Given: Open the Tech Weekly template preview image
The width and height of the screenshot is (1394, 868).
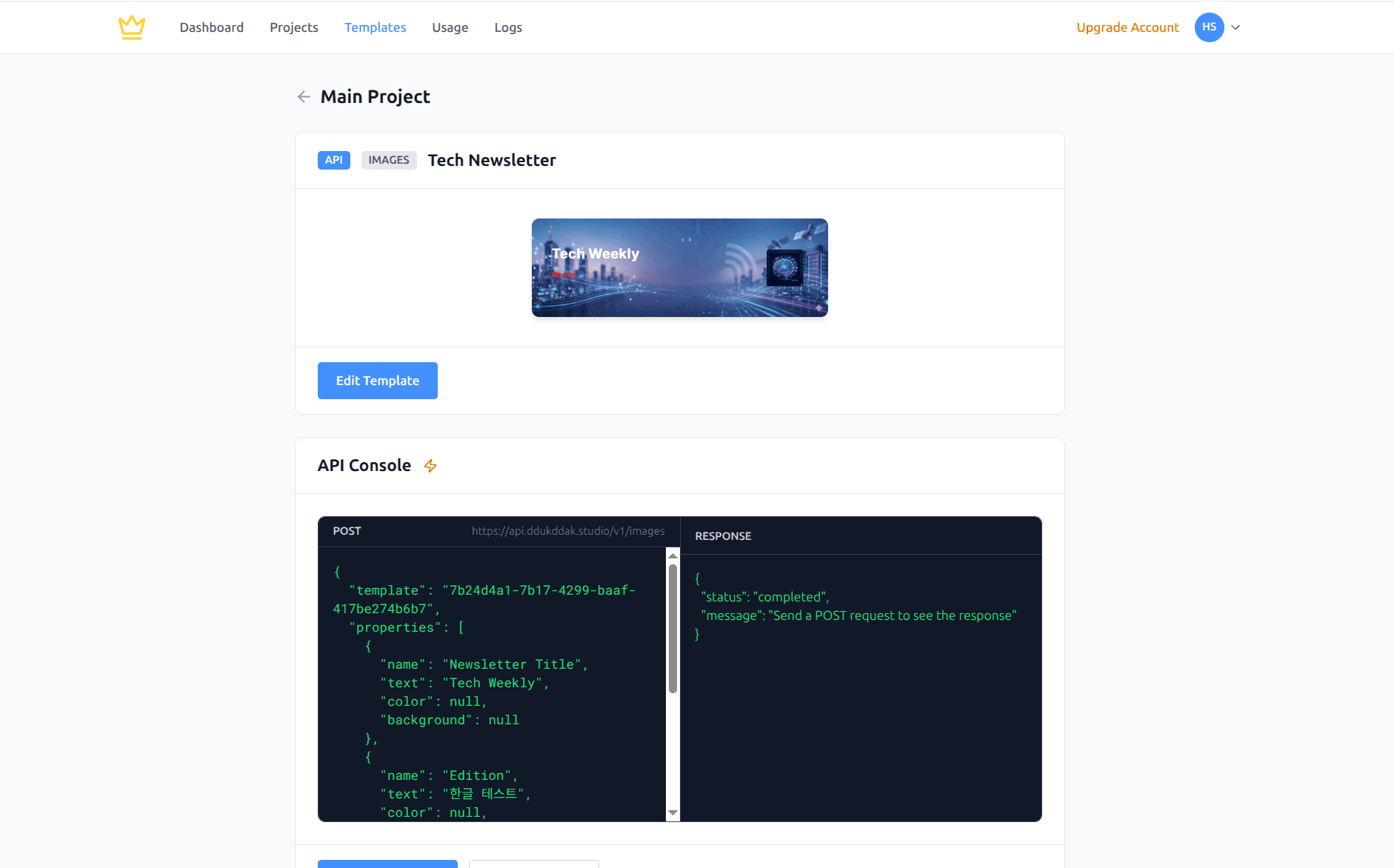Looking at the screenshot, I should (678, 267).
